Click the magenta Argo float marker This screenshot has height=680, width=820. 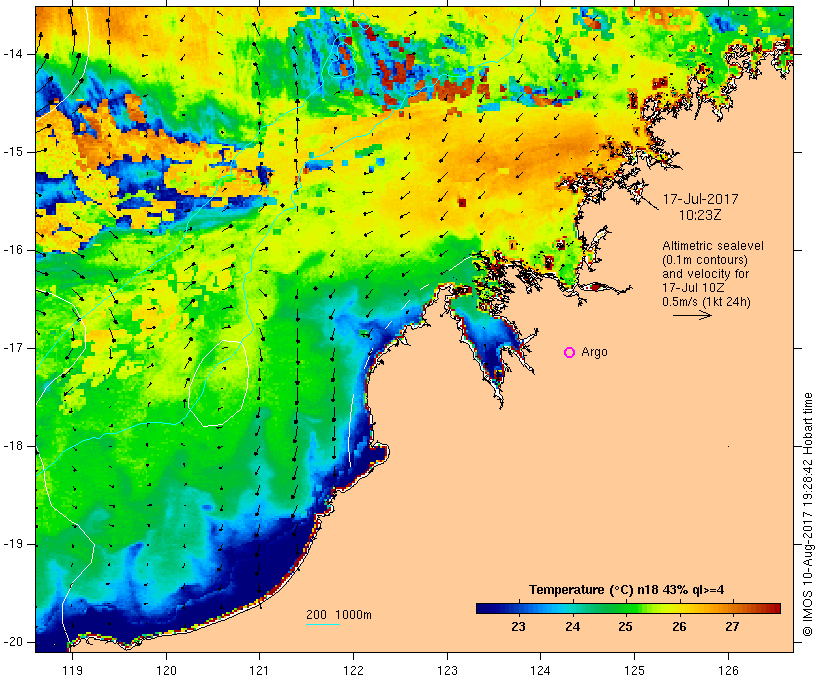[x=570, y=353]
